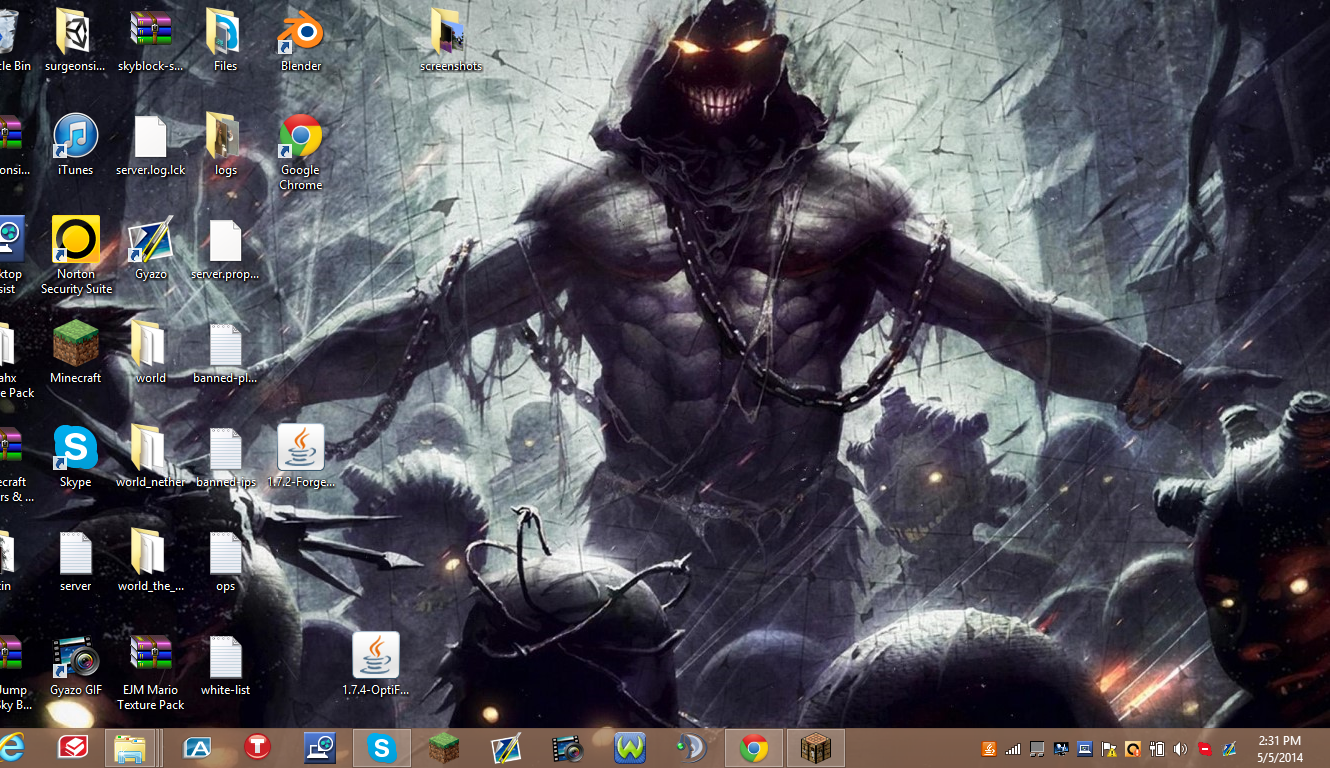Open the Java update tray icon
Viewport: 1330px width, 768px height.
pyautogui.click(x=989, y=748)
